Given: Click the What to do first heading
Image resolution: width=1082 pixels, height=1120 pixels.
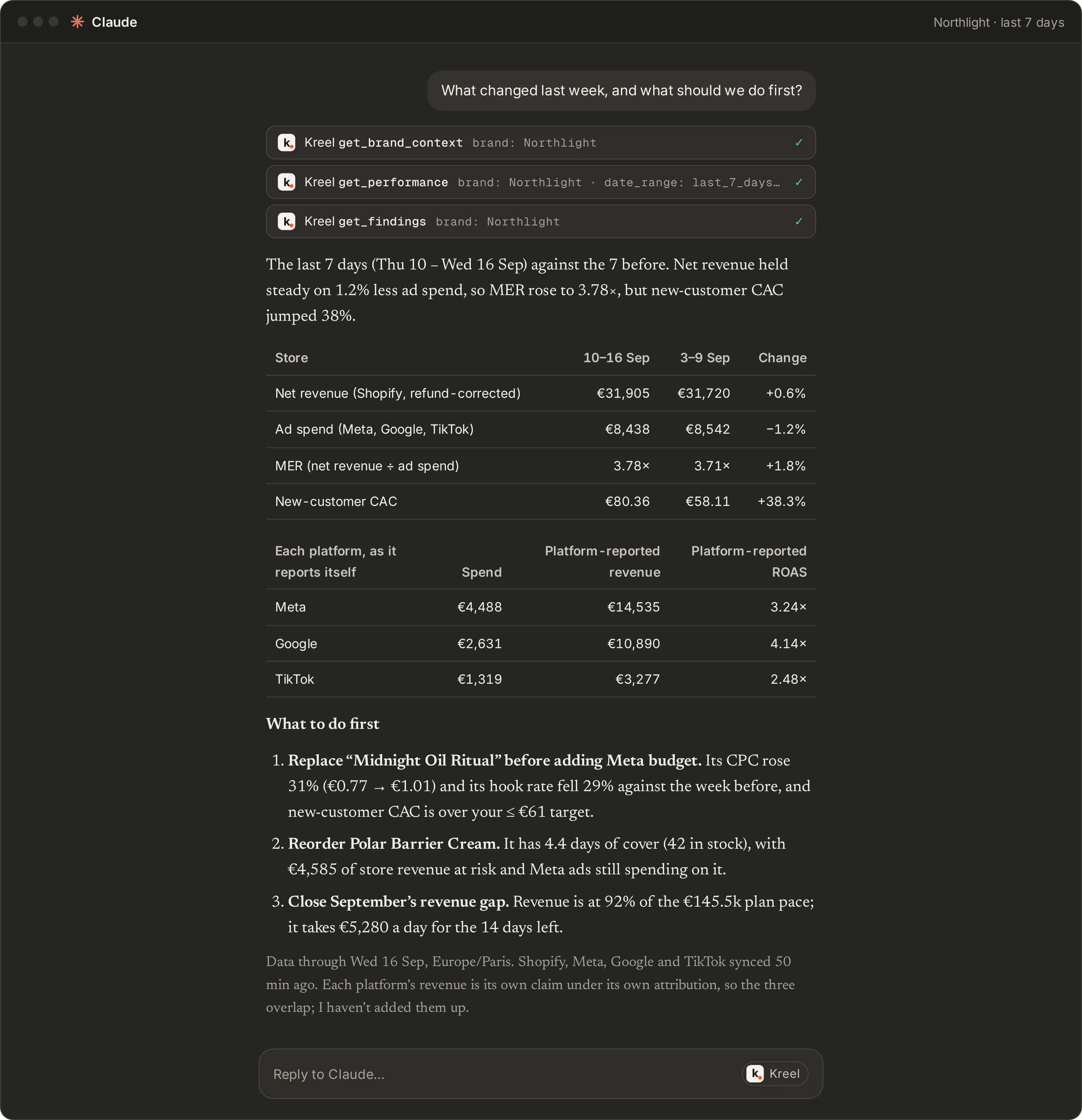Looking at the screenshot, I should (322, 723).
